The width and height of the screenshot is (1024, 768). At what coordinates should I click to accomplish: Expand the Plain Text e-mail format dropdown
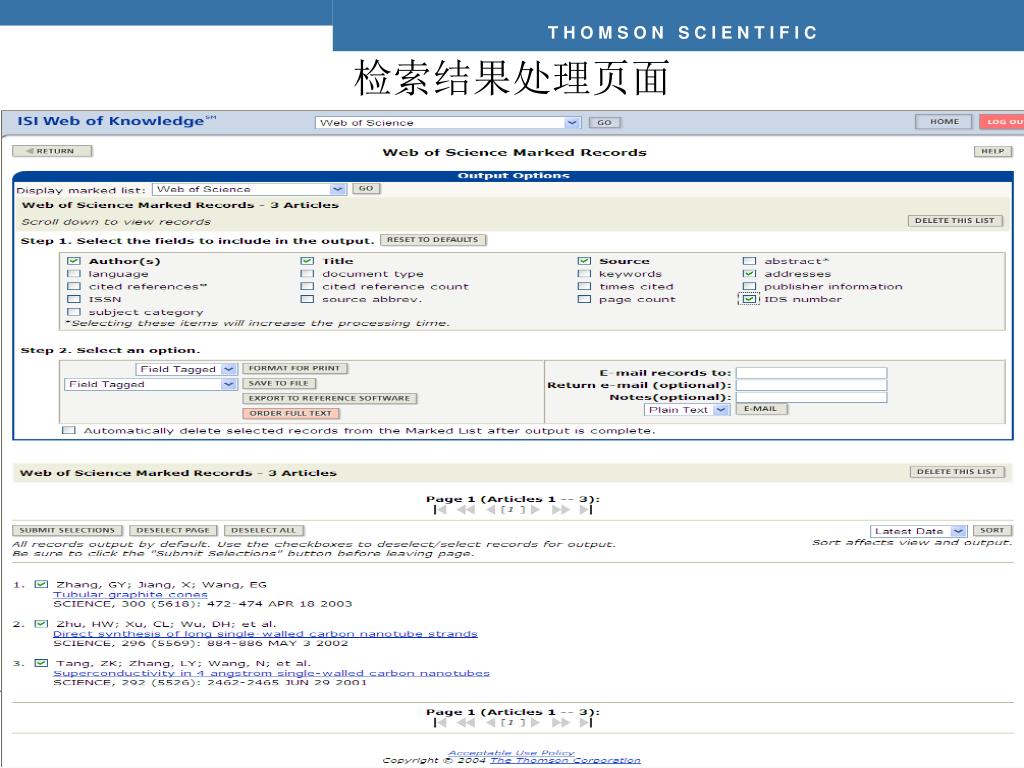[721, 410]
